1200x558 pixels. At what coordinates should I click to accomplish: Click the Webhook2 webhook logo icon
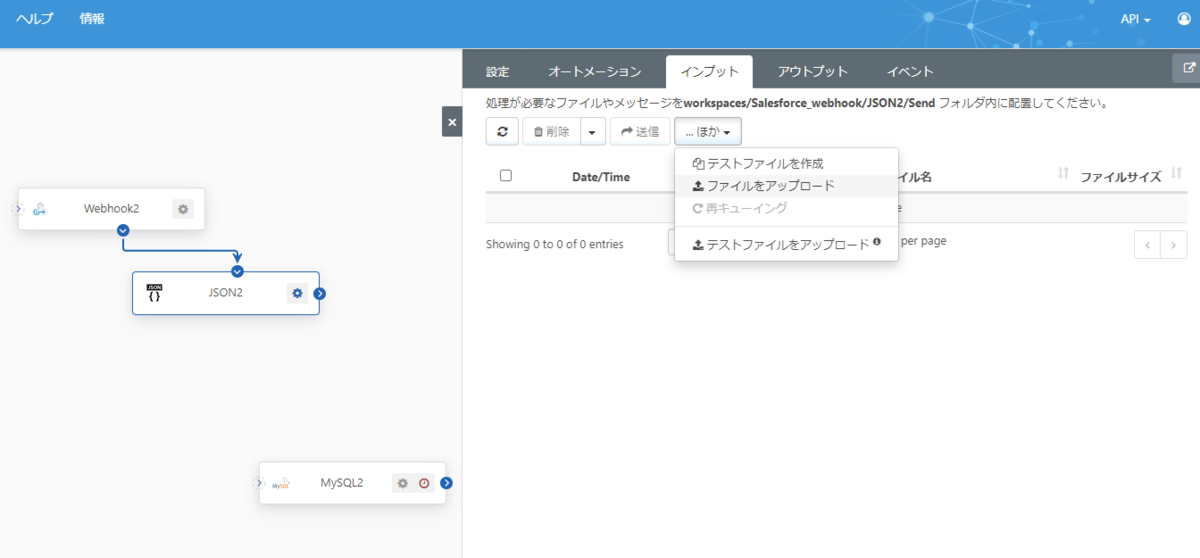[x=40, y=209]
